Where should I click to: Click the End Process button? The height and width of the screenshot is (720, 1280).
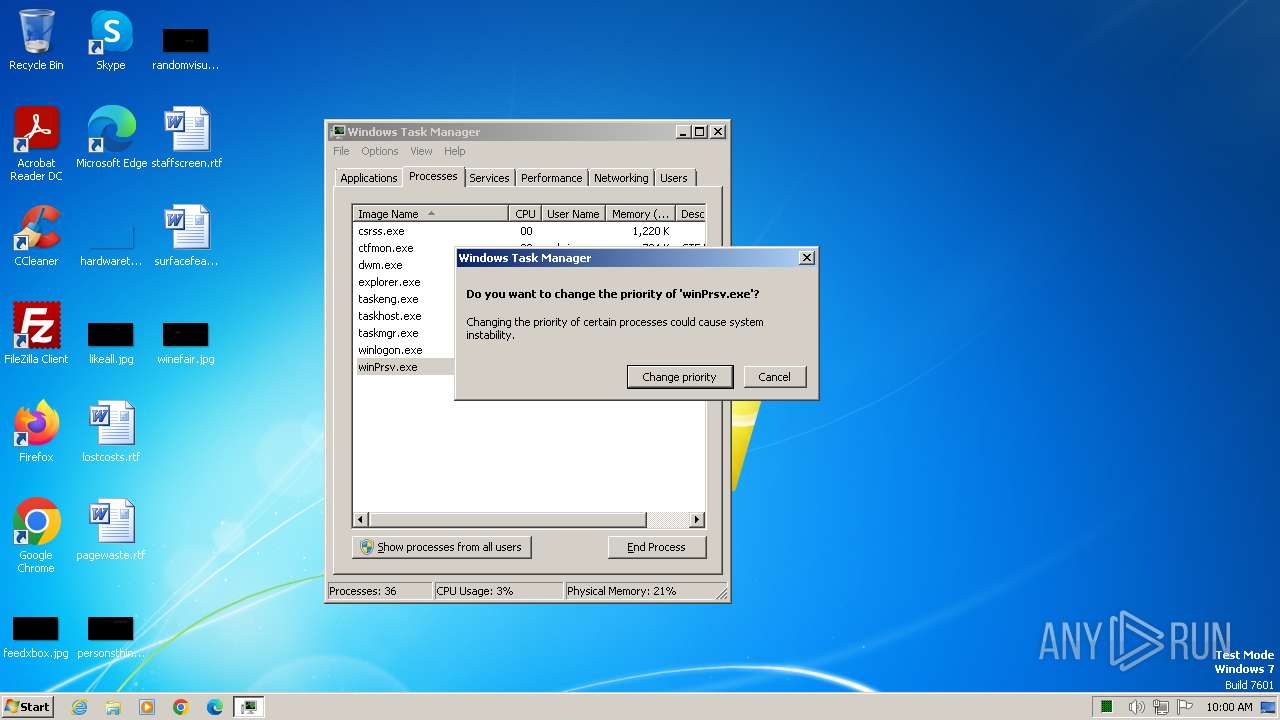click(656, 547)
